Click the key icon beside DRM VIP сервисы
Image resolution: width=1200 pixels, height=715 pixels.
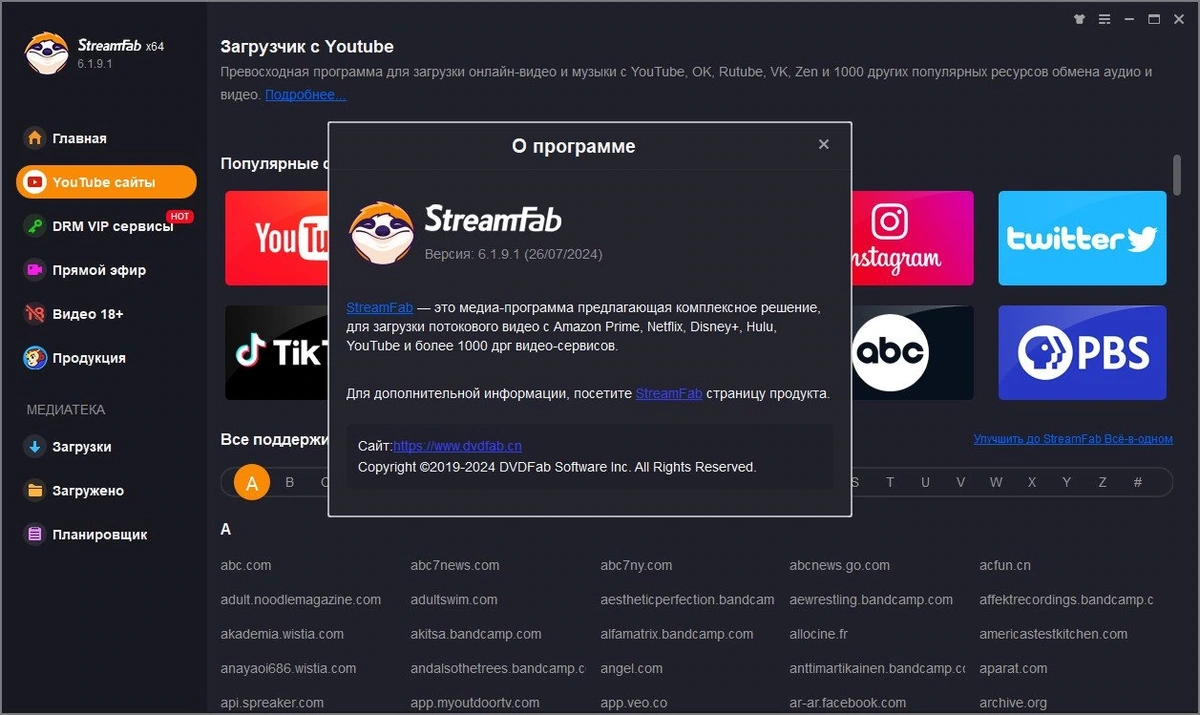click(35, 226)
